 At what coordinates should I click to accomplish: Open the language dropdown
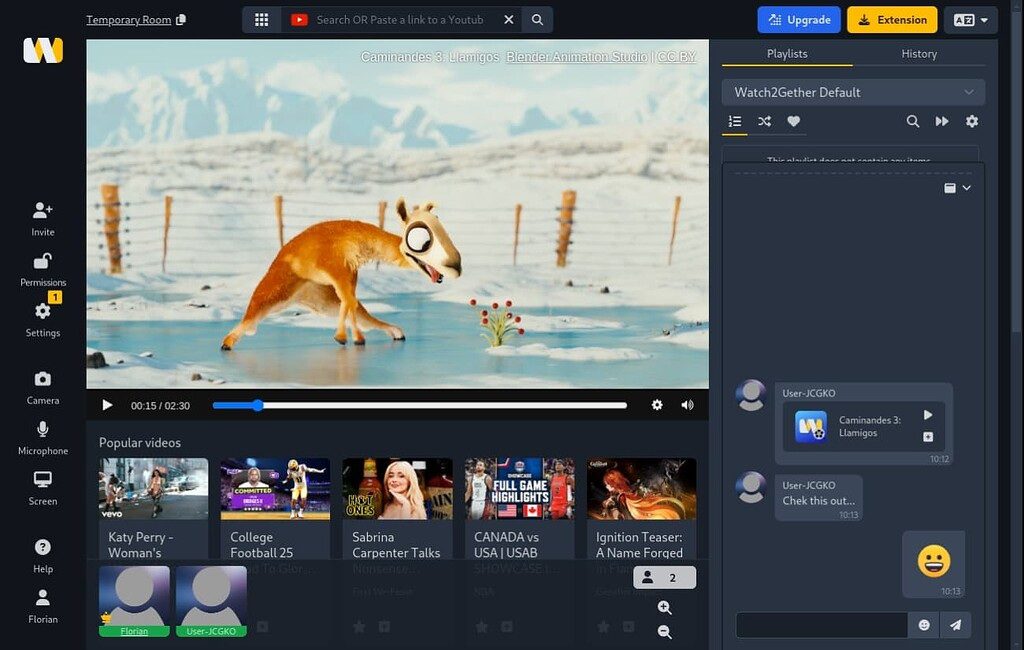click(970, 20)
